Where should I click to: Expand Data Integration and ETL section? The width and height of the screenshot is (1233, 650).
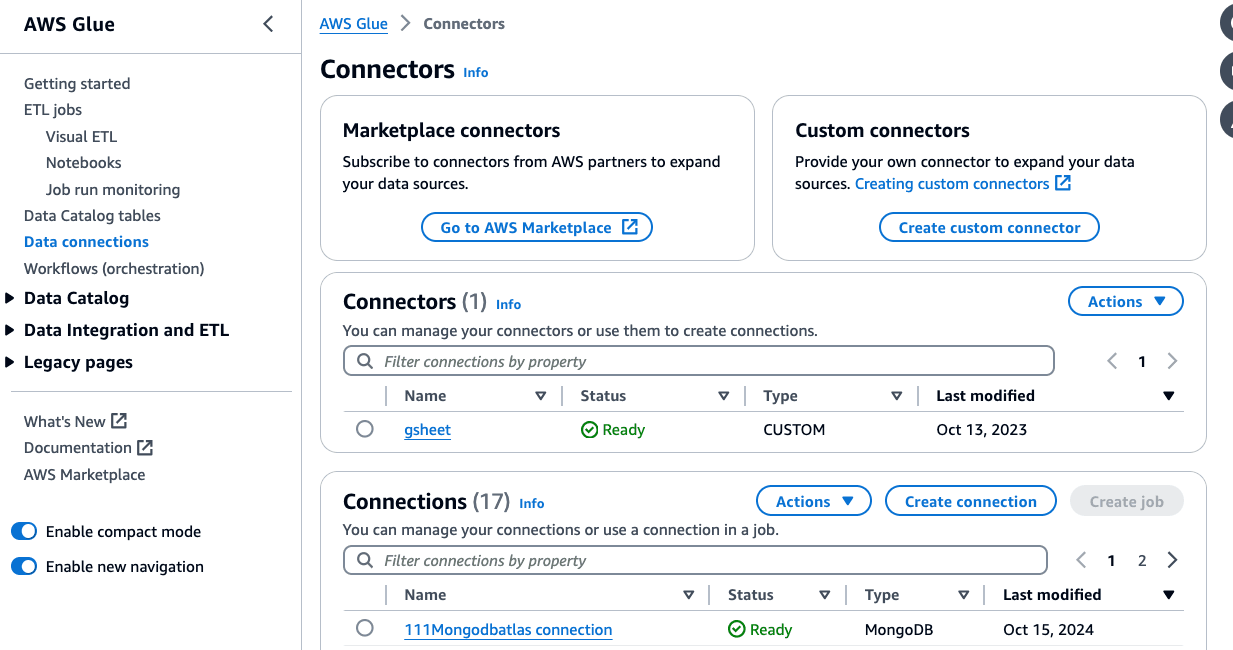tap(10, 330)
